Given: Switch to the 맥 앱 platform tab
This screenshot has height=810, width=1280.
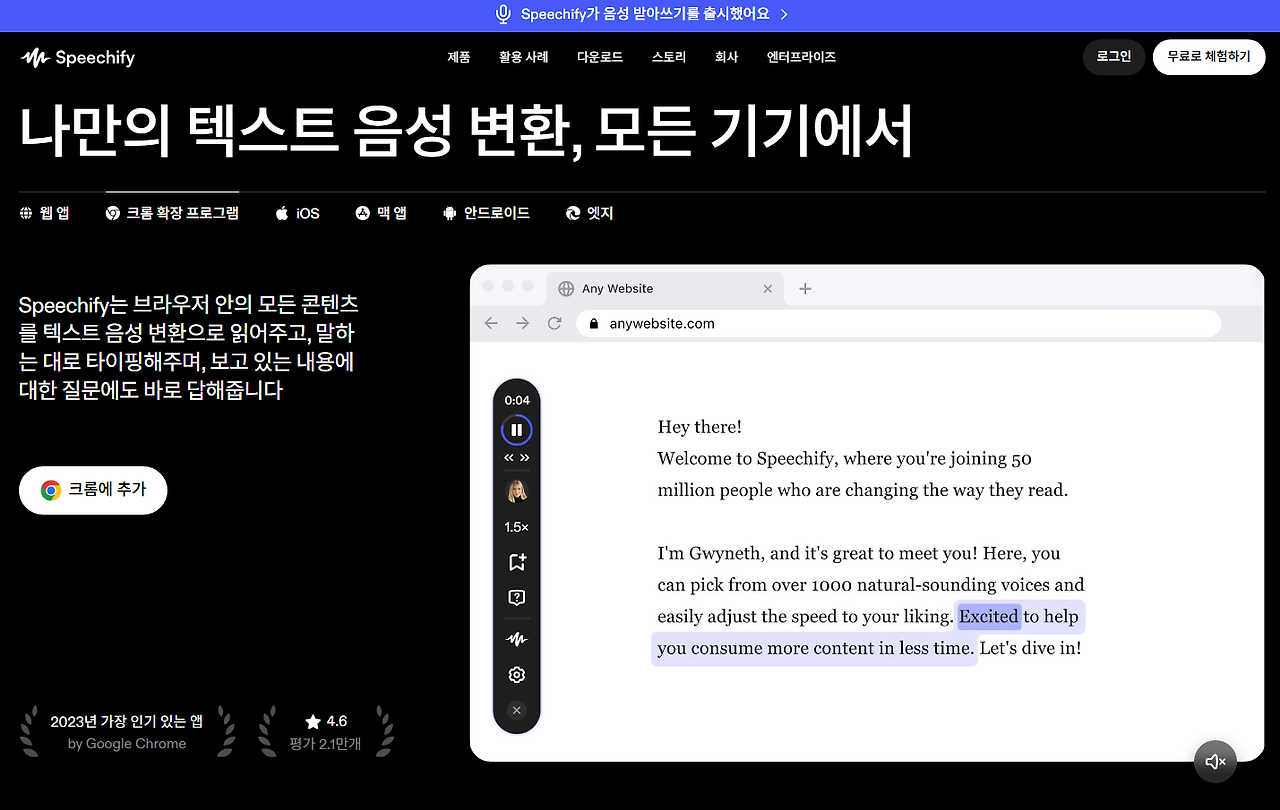Looking at the screenshot, I should (381, 213).
